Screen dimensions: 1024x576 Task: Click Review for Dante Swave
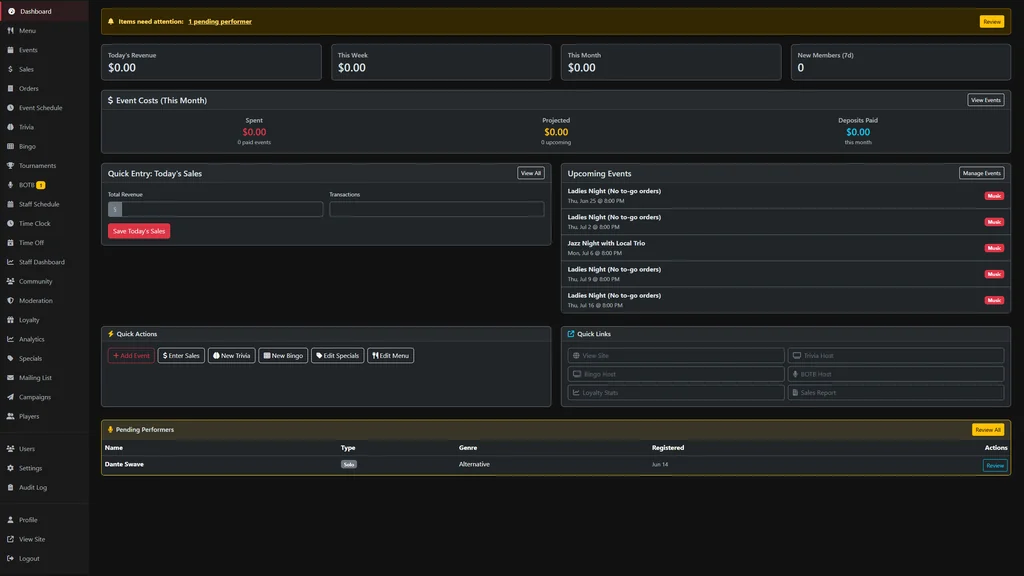[995, 466]
